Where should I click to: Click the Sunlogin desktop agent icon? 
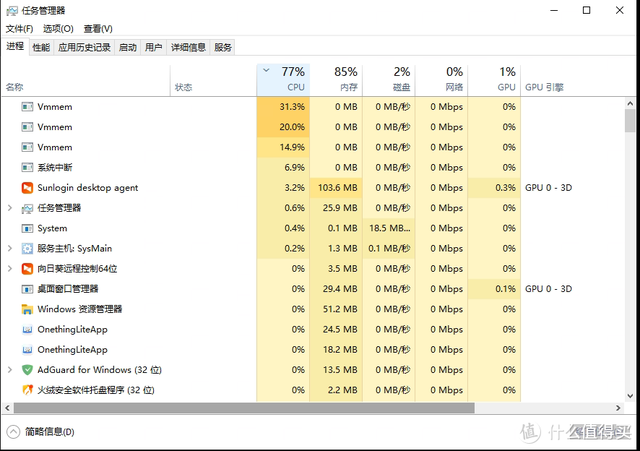tap(27, 188)
